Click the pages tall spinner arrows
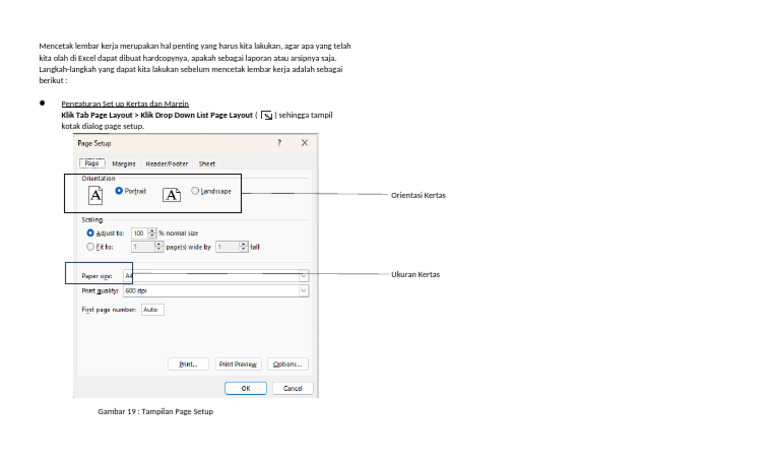This screenshot has width=768, height=466. [x=243, y=246]
